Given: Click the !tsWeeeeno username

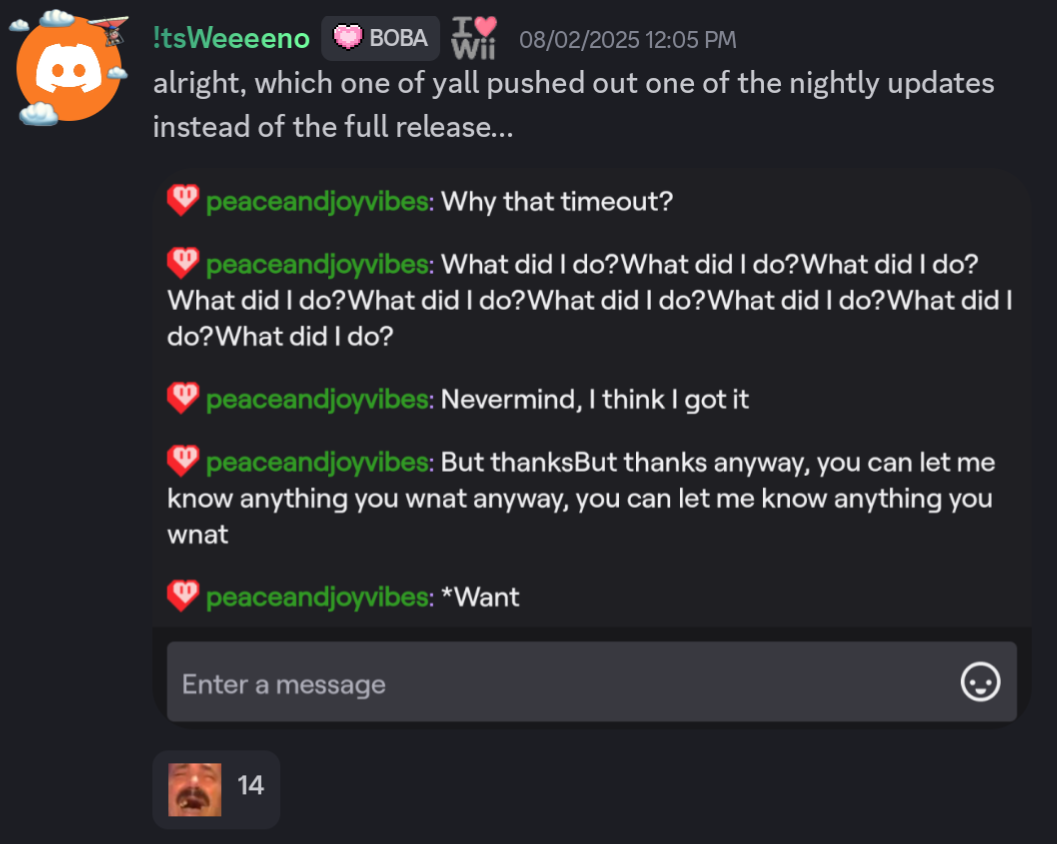Looking at the screenshot, I should pyautogui.click(x=231, y=38).
